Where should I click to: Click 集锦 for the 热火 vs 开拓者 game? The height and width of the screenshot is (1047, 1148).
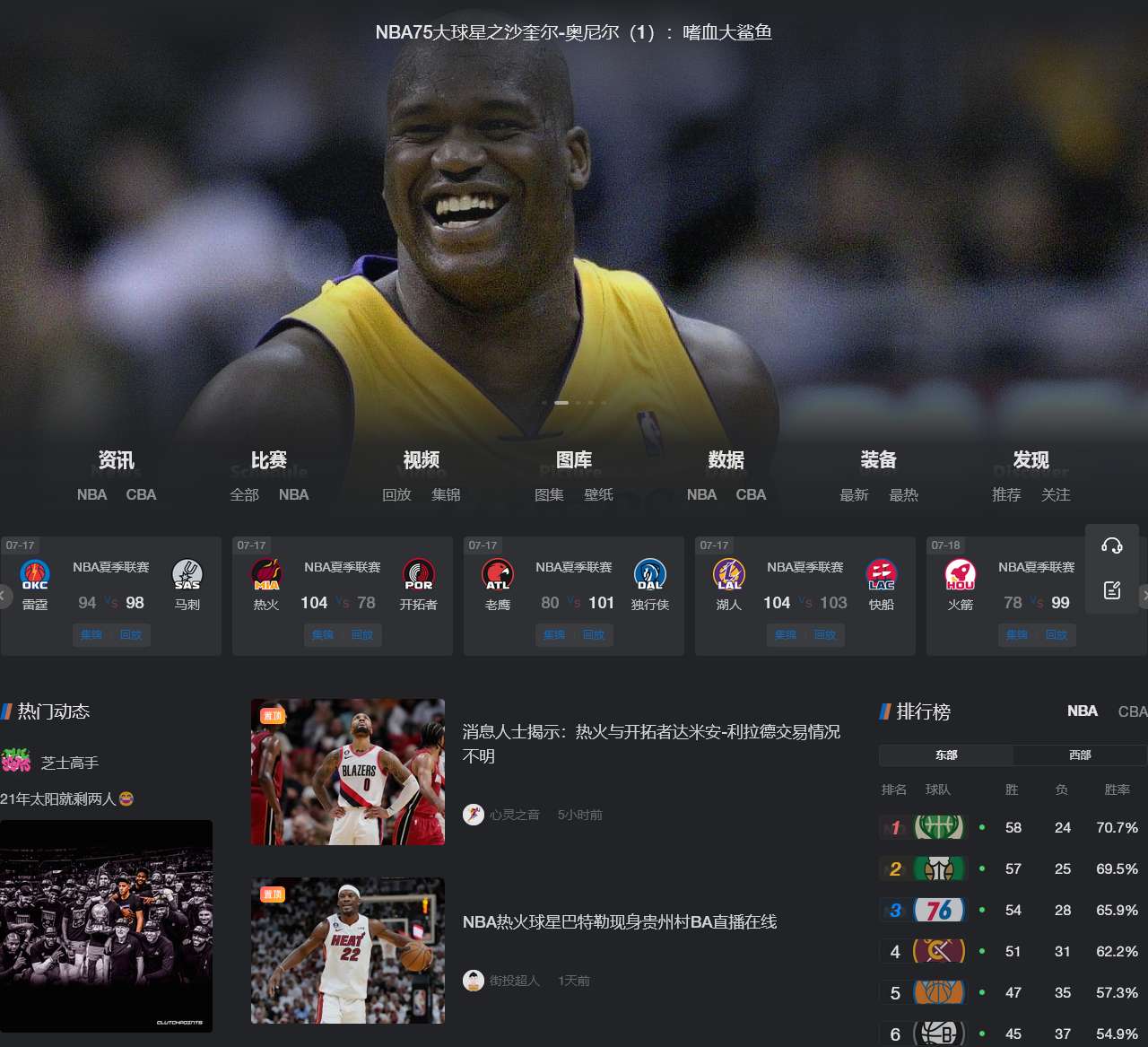pyautogui.click(x=323, y=634)
